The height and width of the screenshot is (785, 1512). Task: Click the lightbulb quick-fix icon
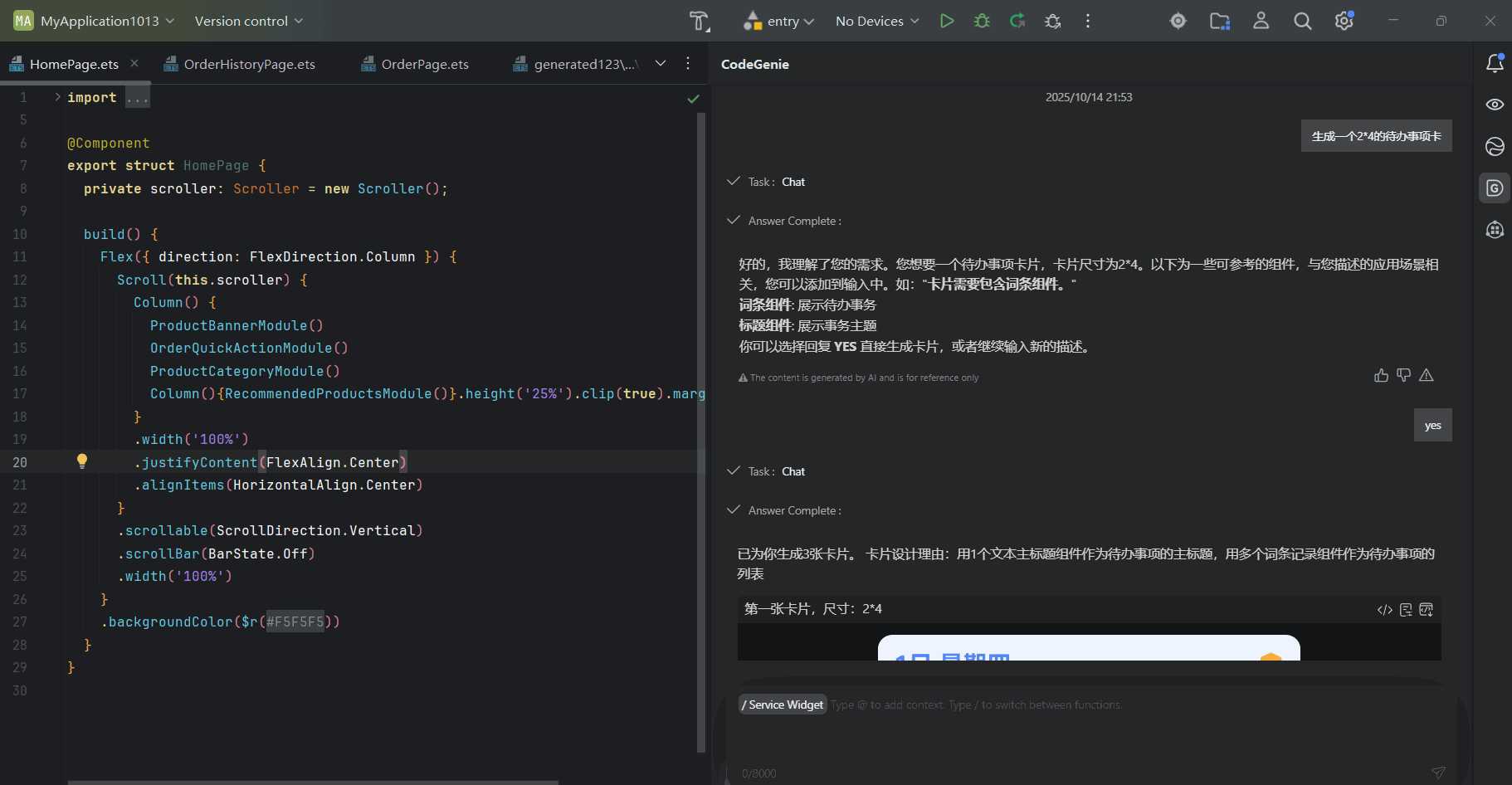click(81, 461)
